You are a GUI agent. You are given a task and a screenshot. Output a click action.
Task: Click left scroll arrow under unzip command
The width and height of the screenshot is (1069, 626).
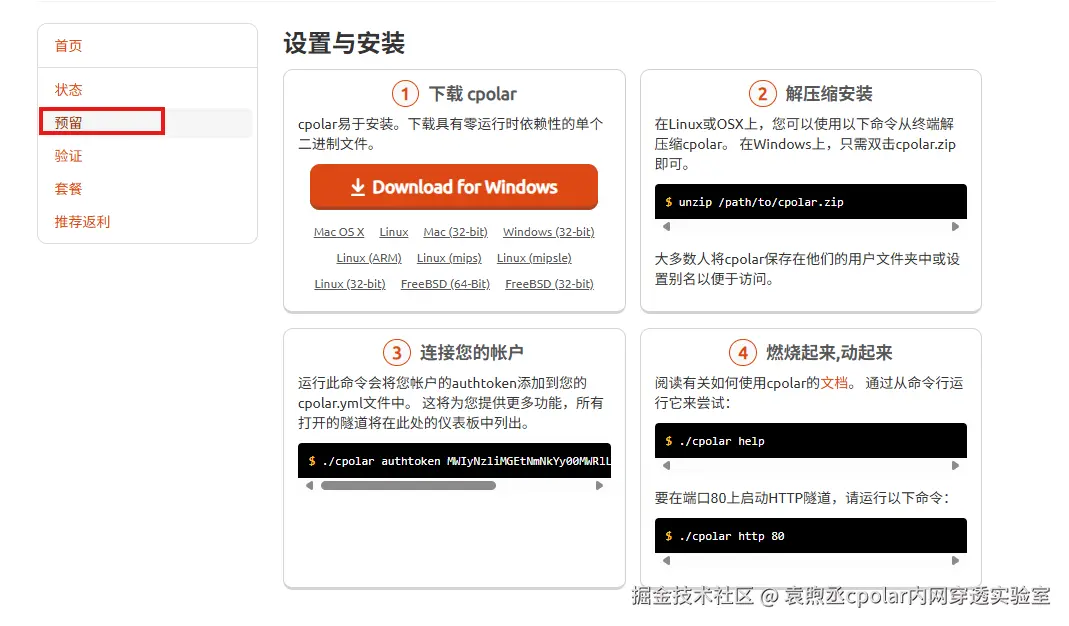click(666, 226)
